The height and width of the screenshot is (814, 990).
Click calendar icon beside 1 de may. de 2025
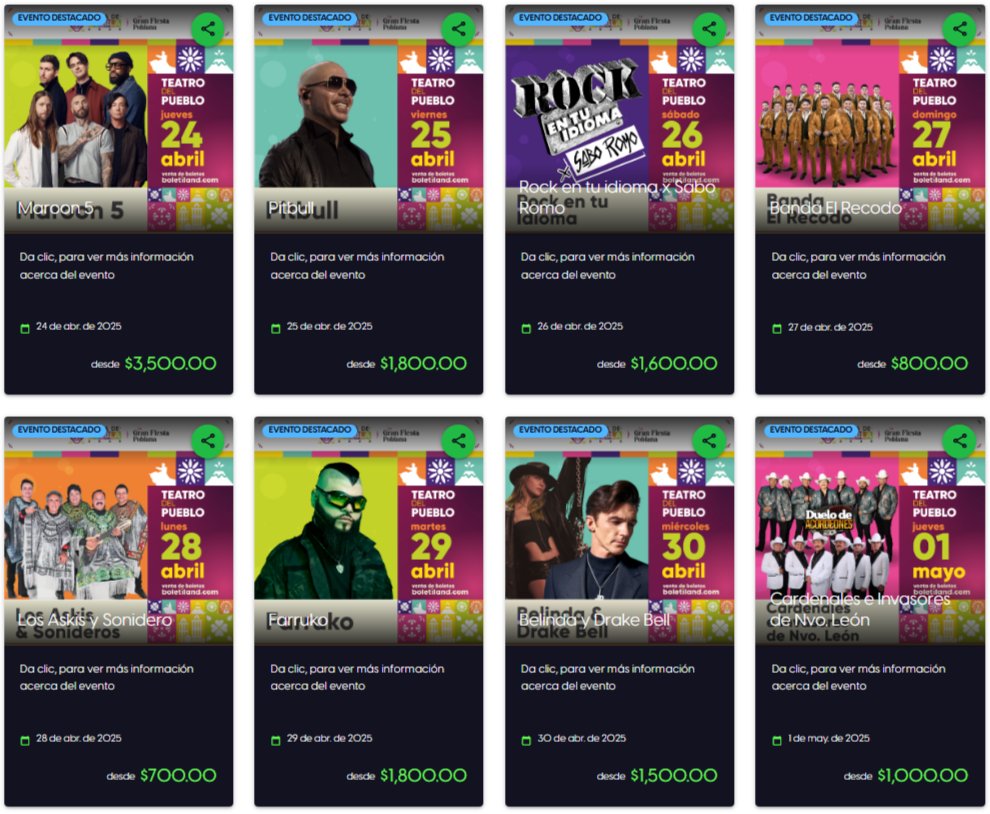pos(777,740)
